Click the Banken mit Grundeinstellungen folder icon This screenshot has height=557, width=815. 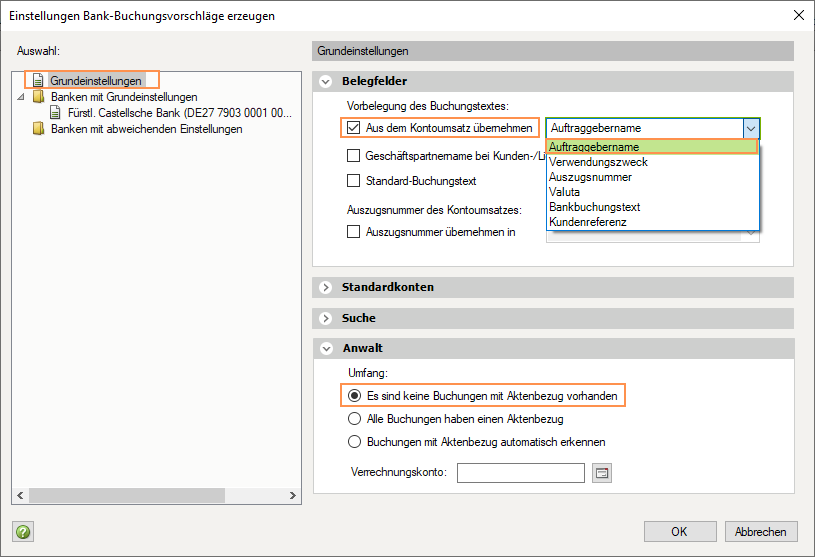pyautogui.click(x=38, y=97)
